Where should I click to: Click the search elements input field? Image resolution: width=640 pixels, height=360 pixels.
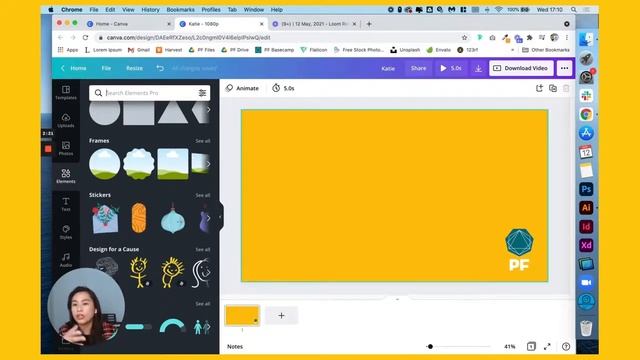coord(149,93)
